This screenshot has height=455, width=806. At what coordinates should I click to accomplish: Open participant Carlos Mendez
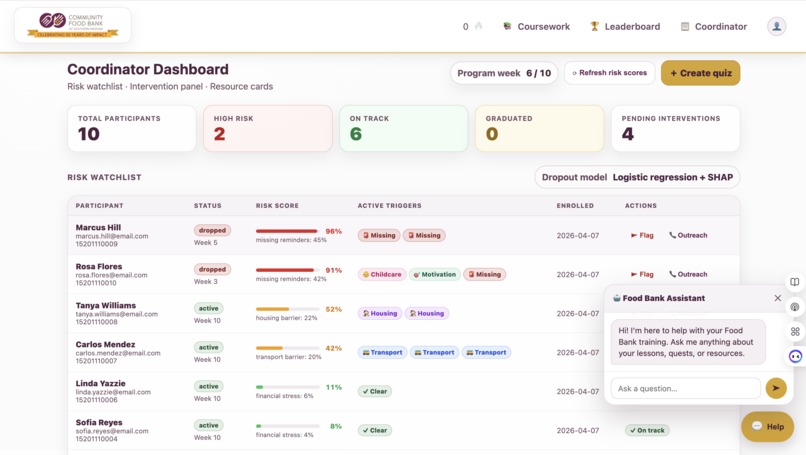click(x=105, y=344)
